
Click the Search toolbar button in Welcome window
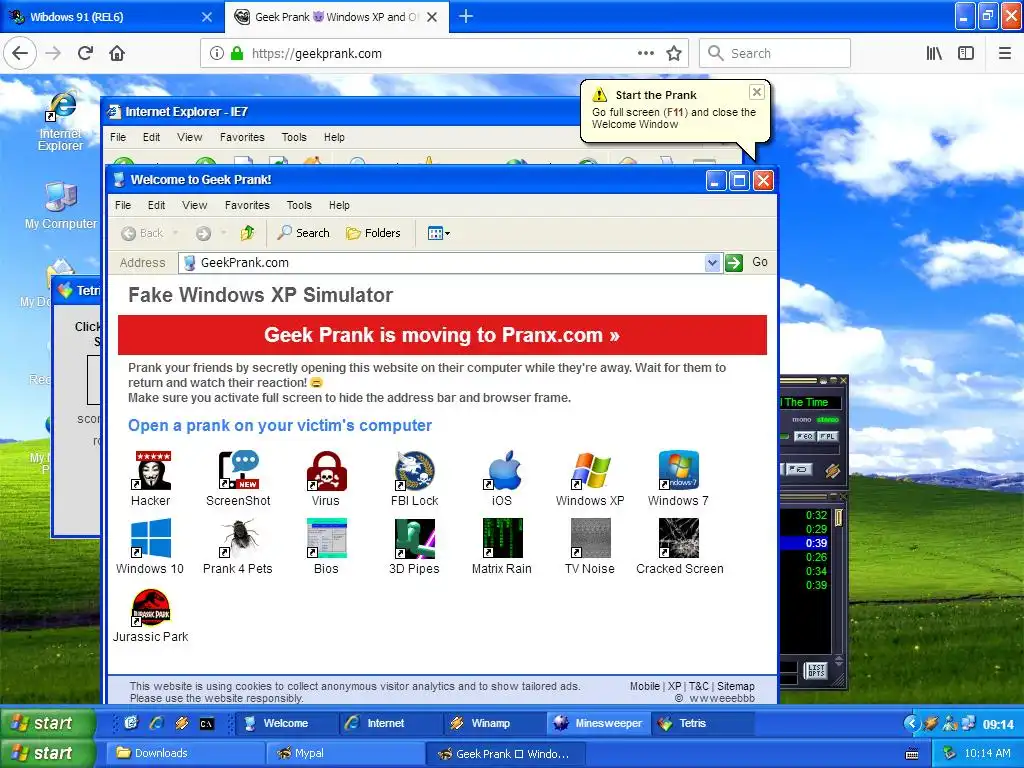[303, 233]
